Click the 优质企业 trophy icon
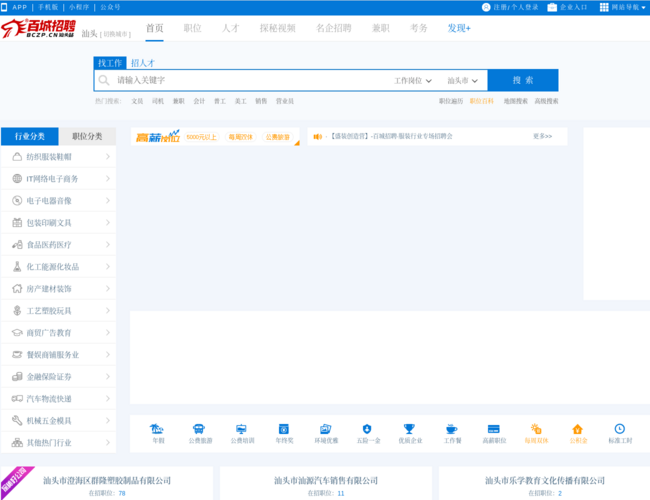650x500 pixels. 409,429
